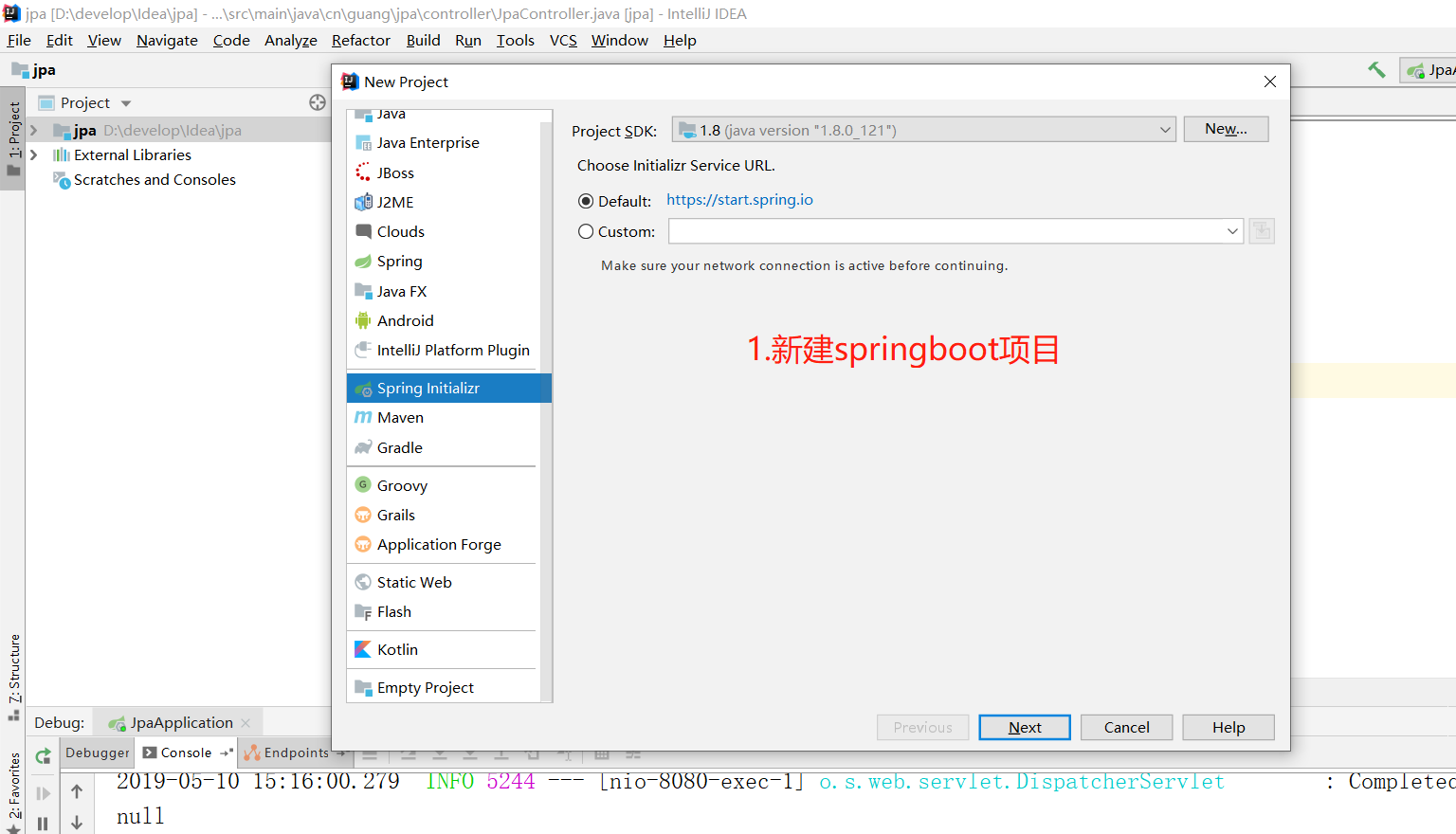Open https://start.spring.io link
The height and width of the screenshot is (834, 1456).
(x=739, y=200)
